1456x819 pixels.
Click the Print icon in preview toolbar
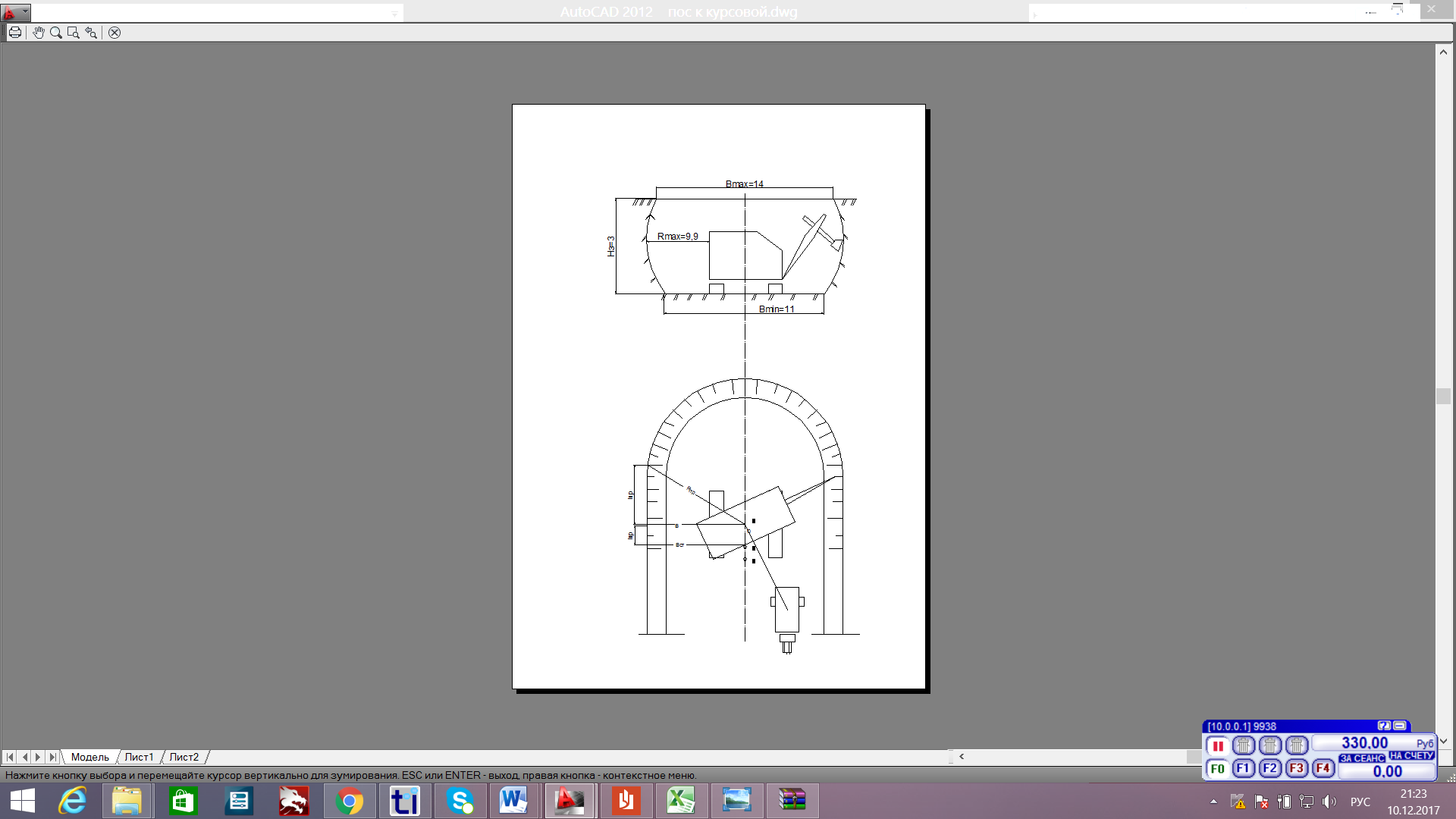[14, 33]
